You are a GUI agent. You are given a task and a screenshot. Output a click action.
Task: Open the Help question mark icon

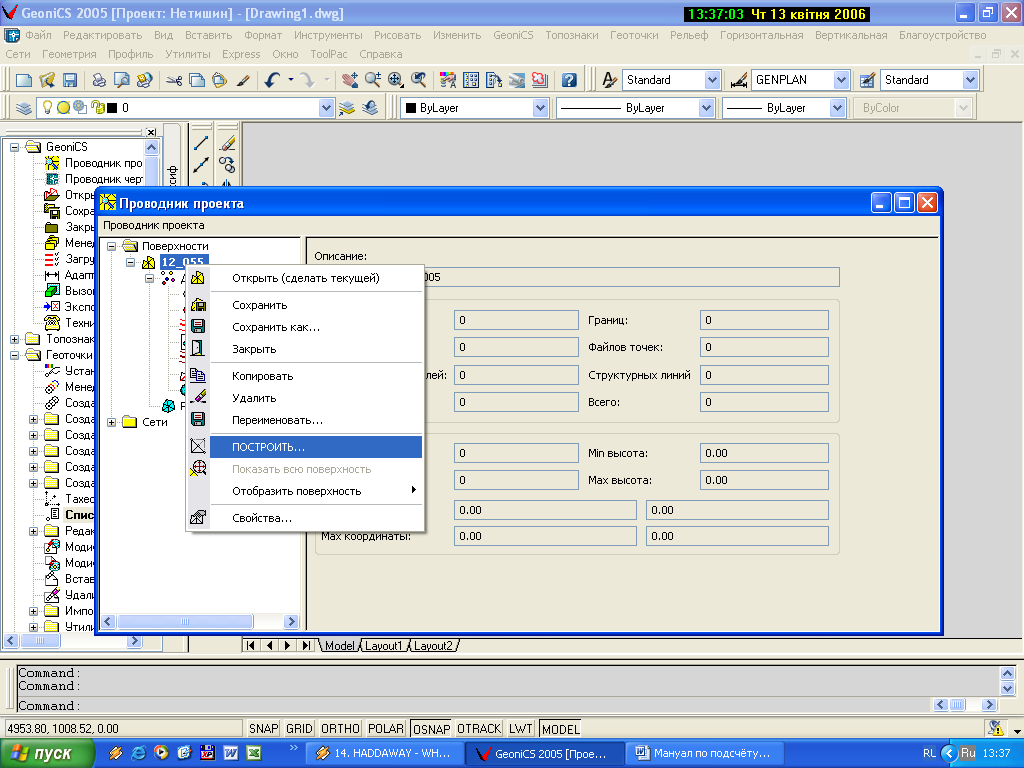[569, 80]
